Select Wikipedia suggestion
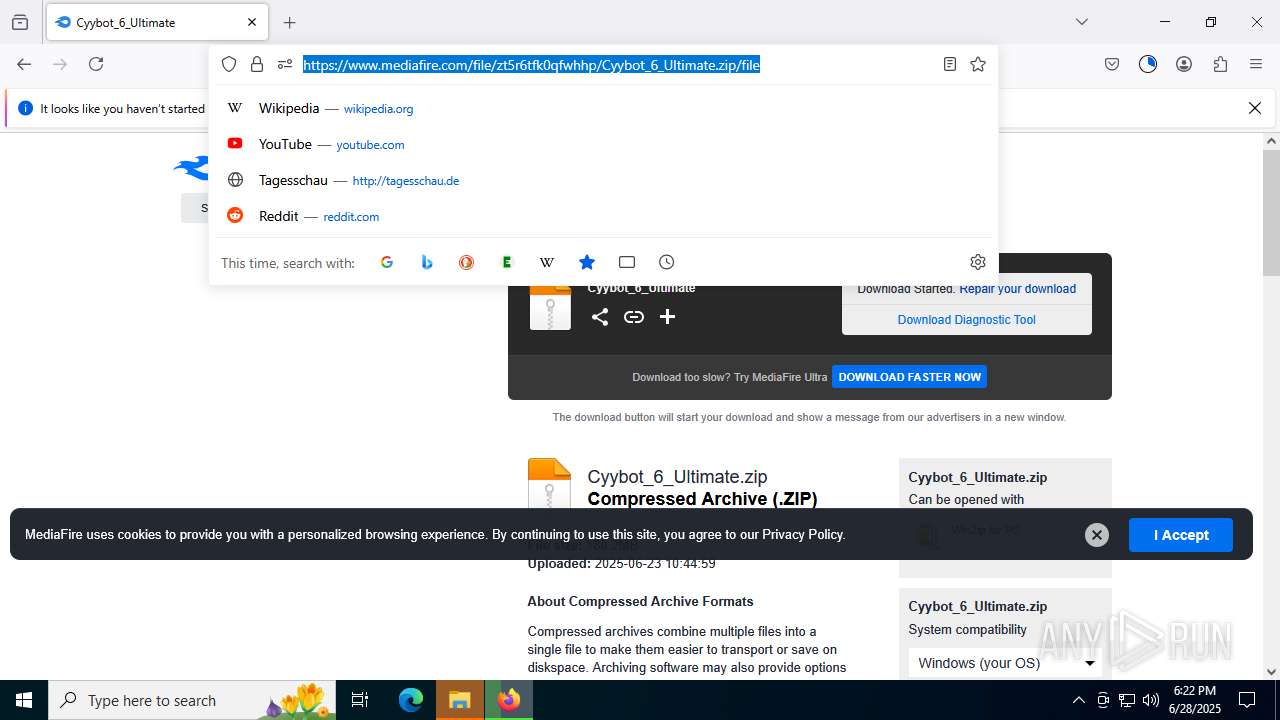Image resolution: width=1280 pixels, height=720 pixels. tap(603, 108)
